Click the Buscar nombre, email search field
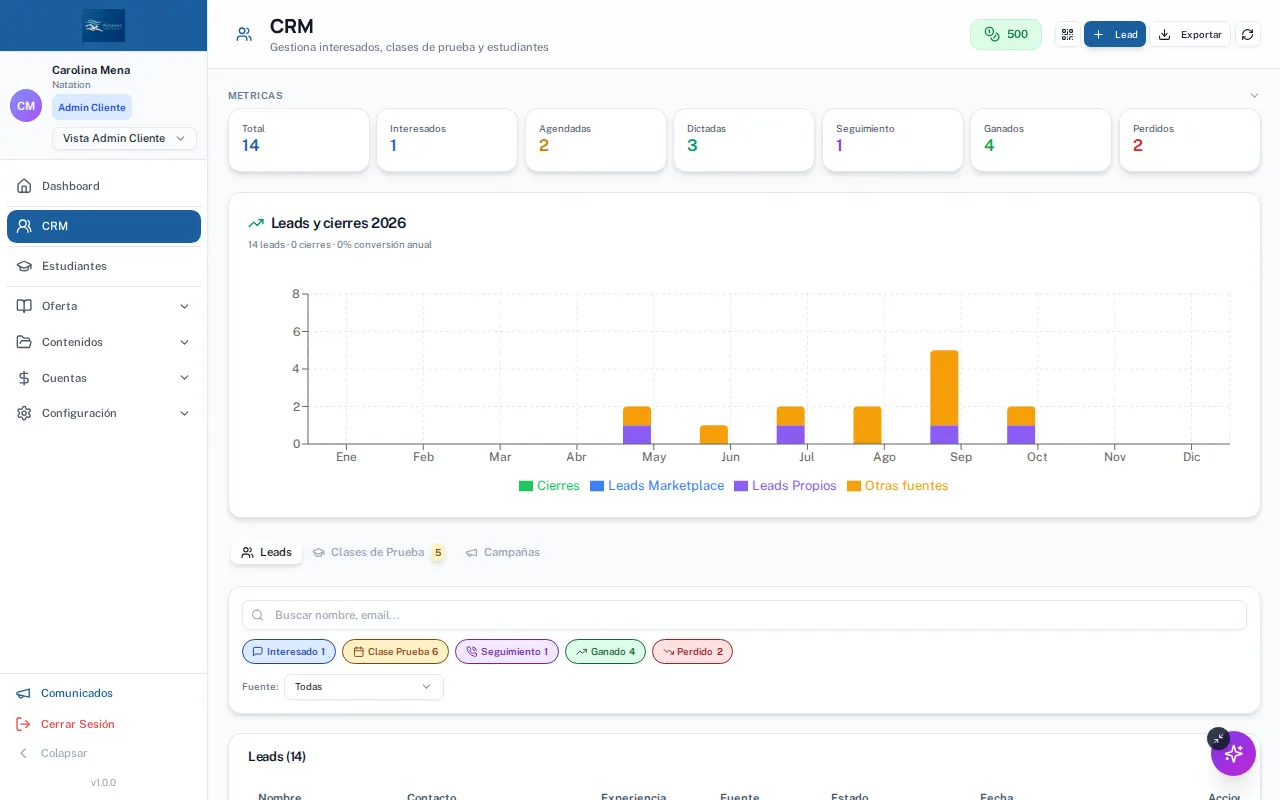The image size is (1280, 800). [x=744, y=615]
